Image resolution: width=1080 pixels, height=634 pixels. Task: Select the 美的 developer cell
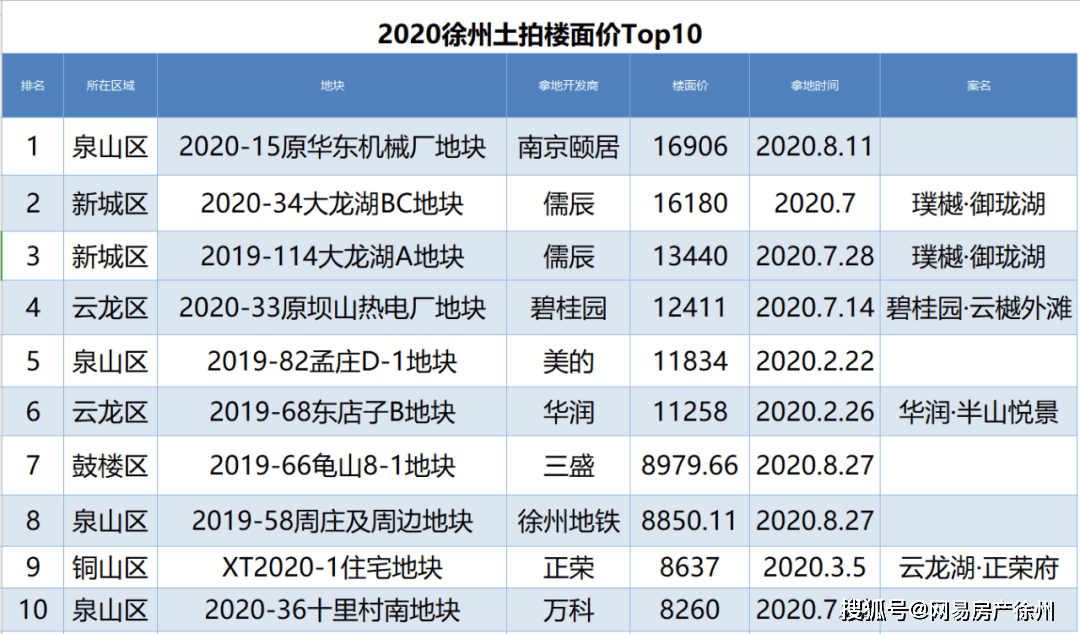568,361
